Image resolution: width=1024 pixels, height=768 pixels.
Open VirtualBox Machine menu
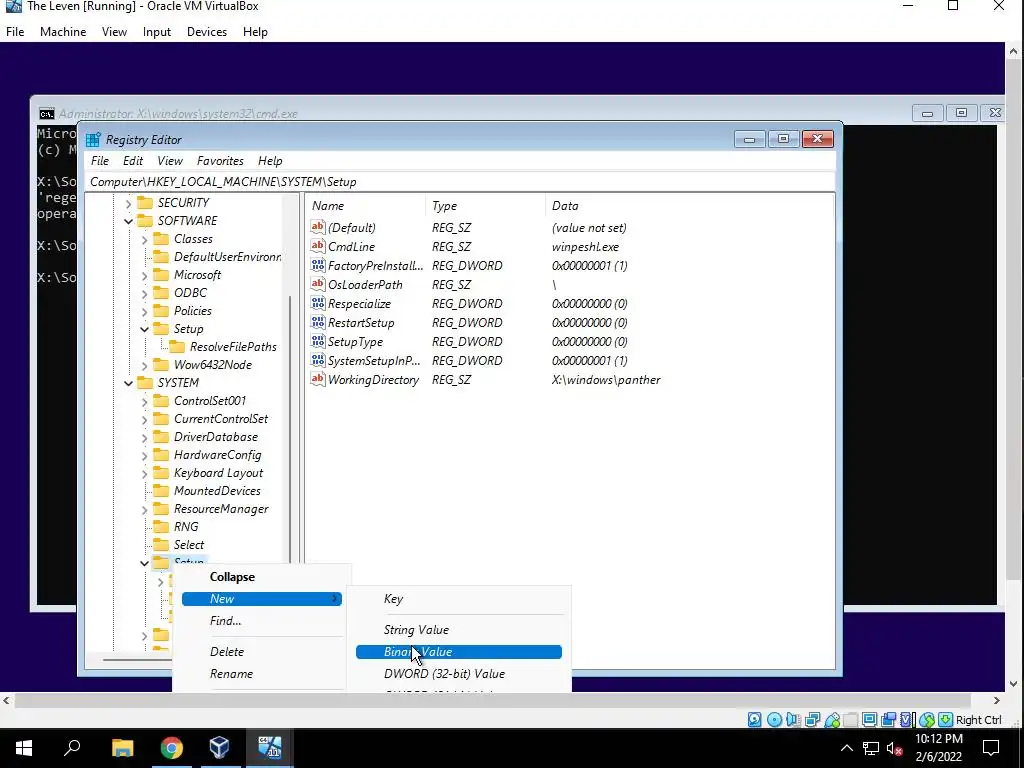pyautogui.click(x=63, y=31)
